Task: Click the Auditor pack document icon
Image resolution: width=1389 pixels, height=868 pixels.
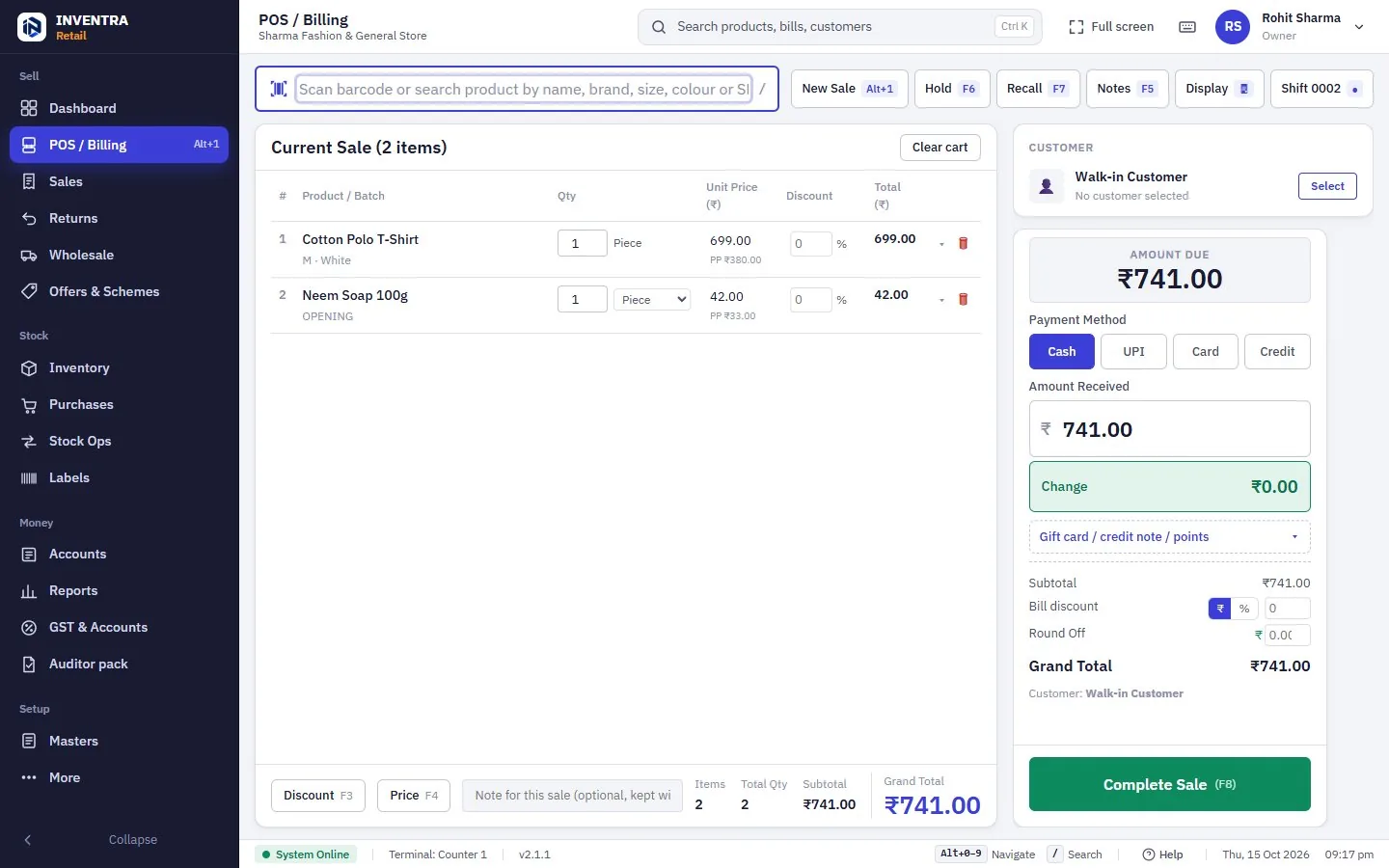Action: coord(29,664)
